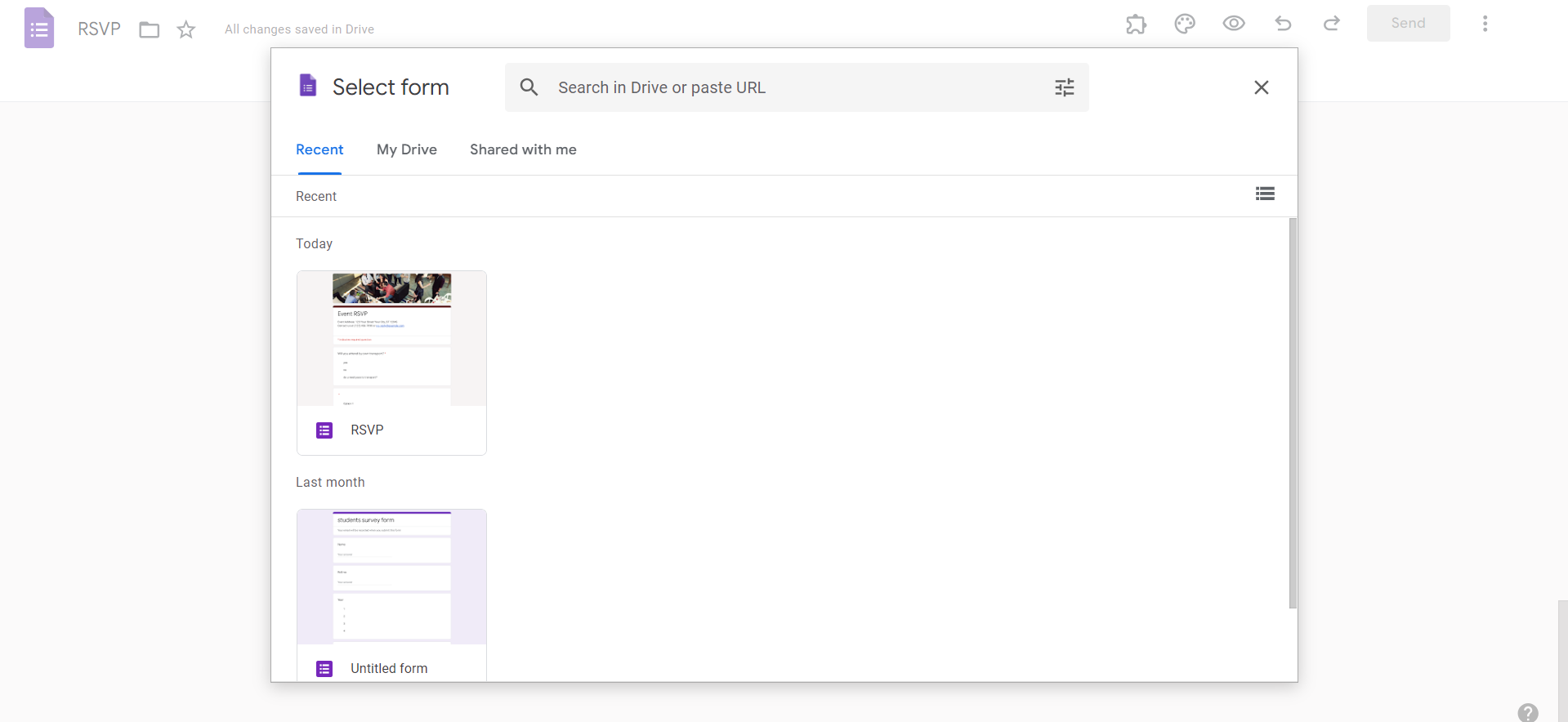Move the form using the folder icon
The width and height of the screenshot is (1568, 722).
[149, 30]
